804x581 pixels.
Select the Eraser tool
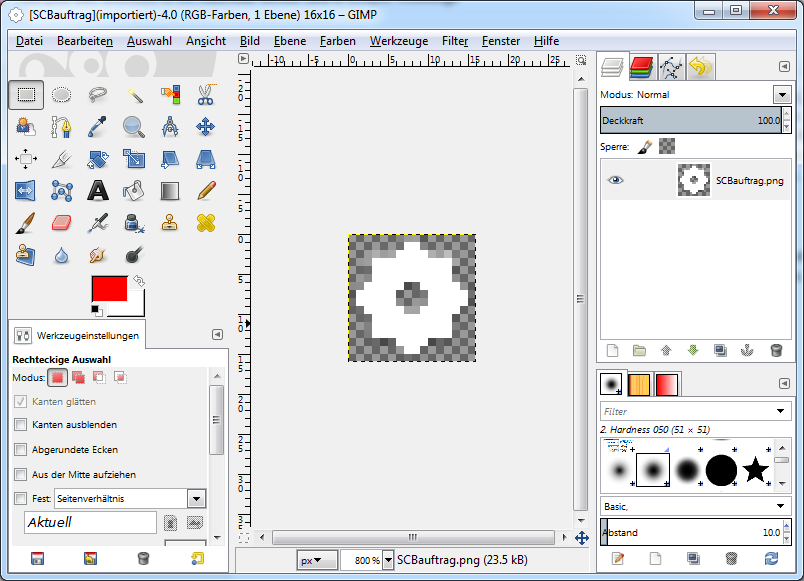[62, 222]
